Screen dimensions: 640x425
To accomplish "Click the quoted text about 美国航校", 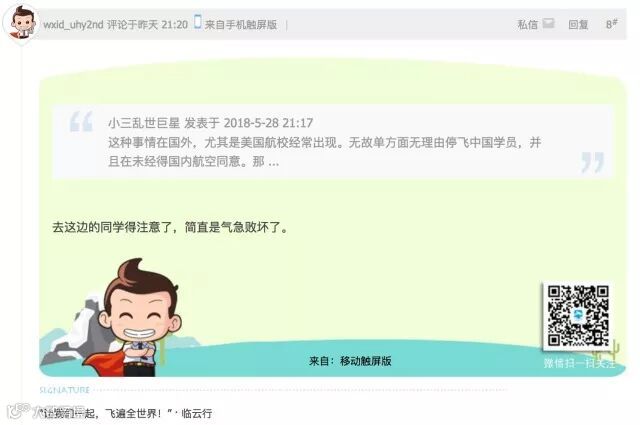I will pos(324,152).
